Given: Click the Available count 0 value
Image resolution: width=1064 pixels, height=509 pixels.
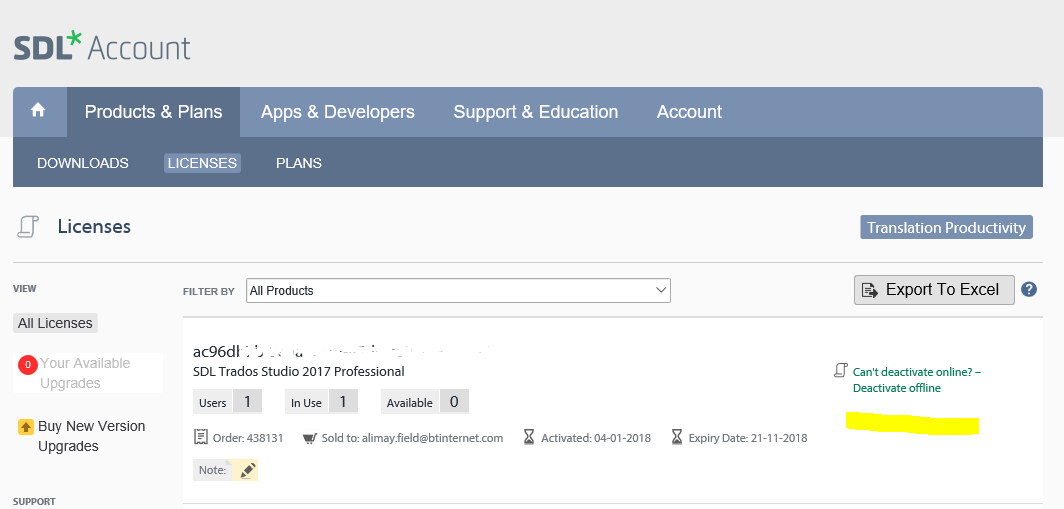Looking at the screenshot, I should click(x=454, y=402).
